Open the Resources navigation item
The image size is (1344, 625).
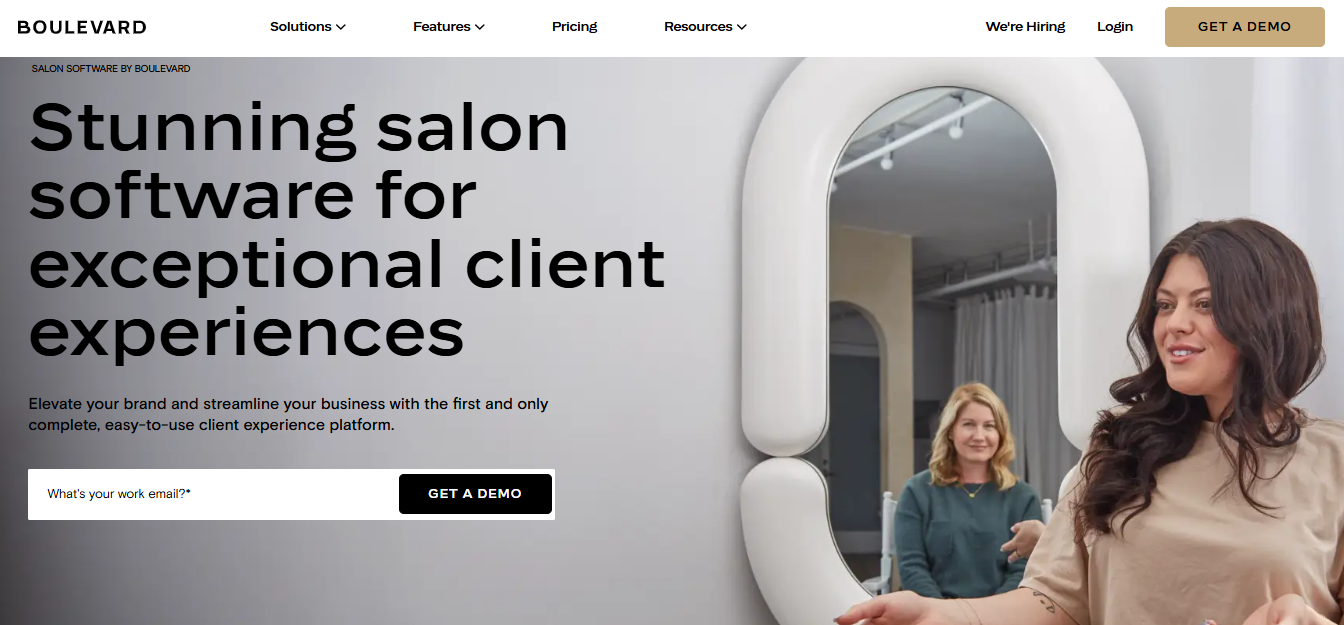[x=705, y=27]
